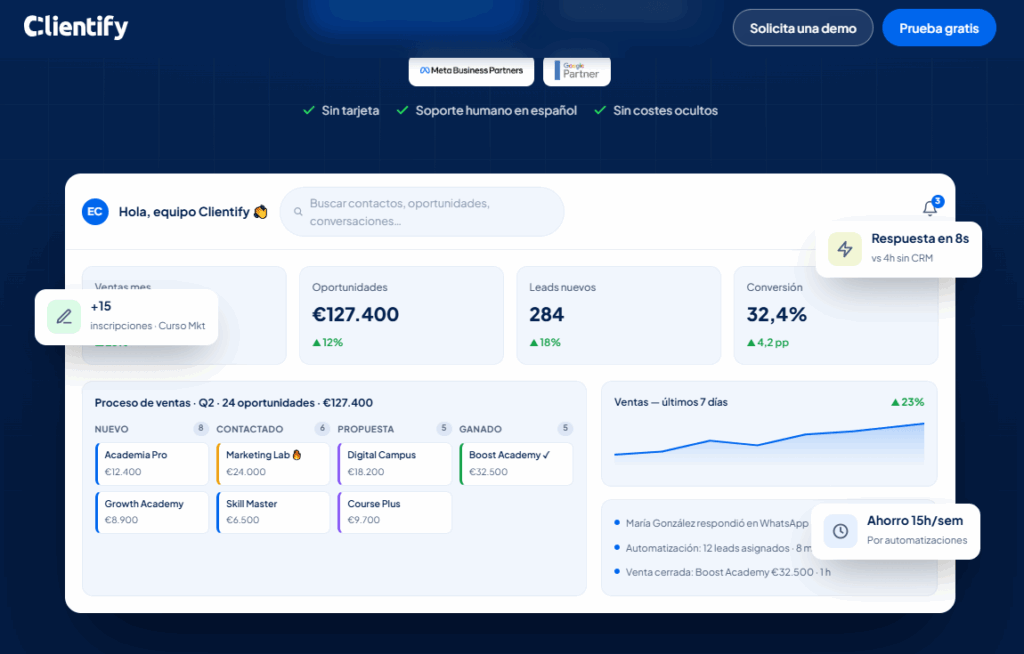Click 'Ventas — últimos 7 días' title
Viewport: 1024px width, 654px height.
671,402
